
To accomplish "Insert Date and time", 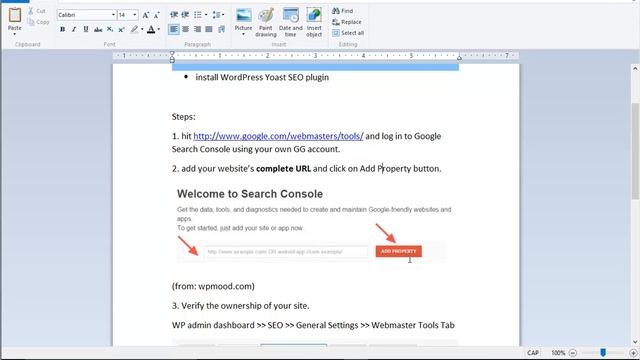I will (291, 22).
